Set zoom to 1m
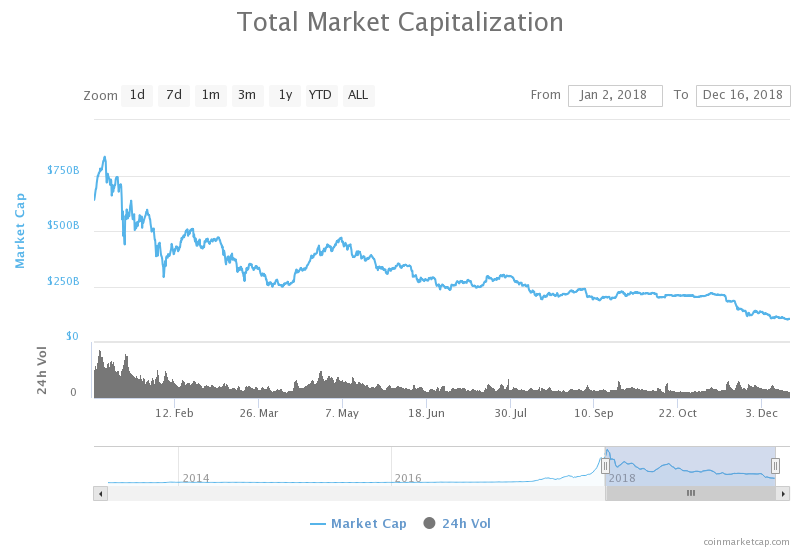 click(211, 95)
